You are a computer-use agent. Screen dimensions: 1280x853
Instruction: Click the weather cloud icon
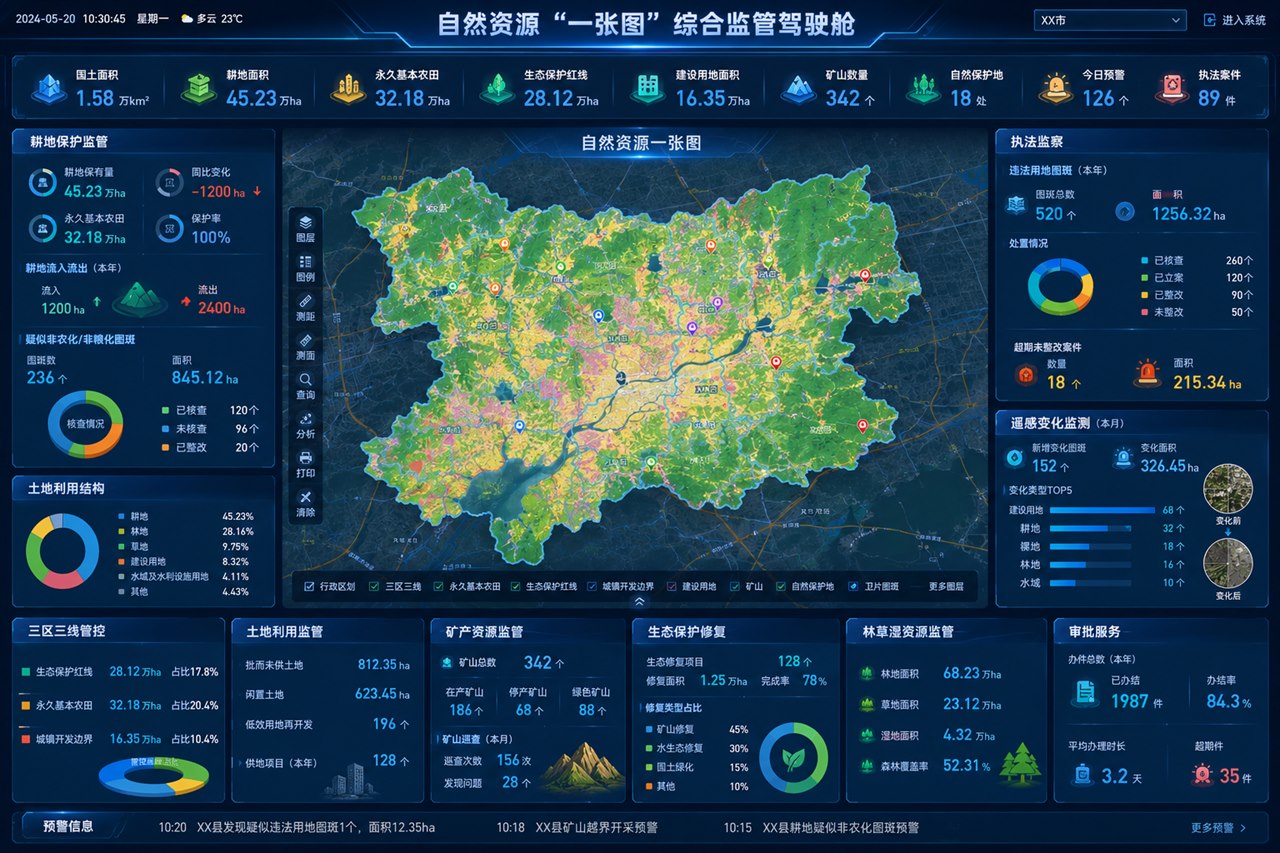coord(187,18)
